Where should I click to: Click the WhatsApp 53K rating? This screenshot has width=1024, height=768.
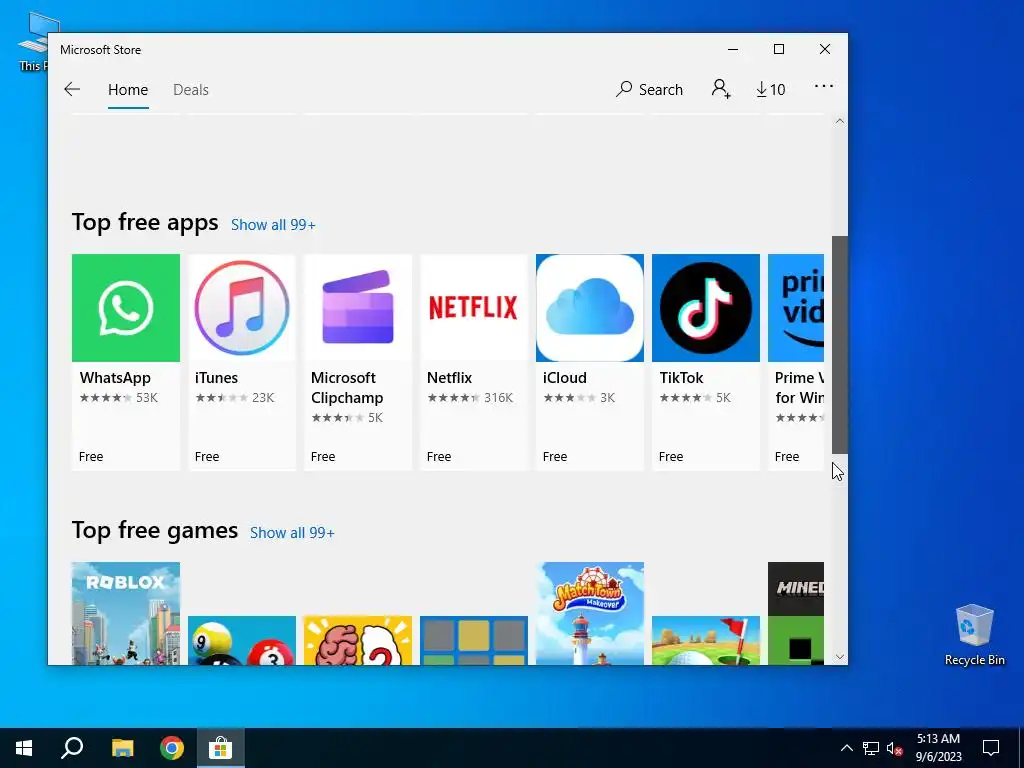[119, 398]
